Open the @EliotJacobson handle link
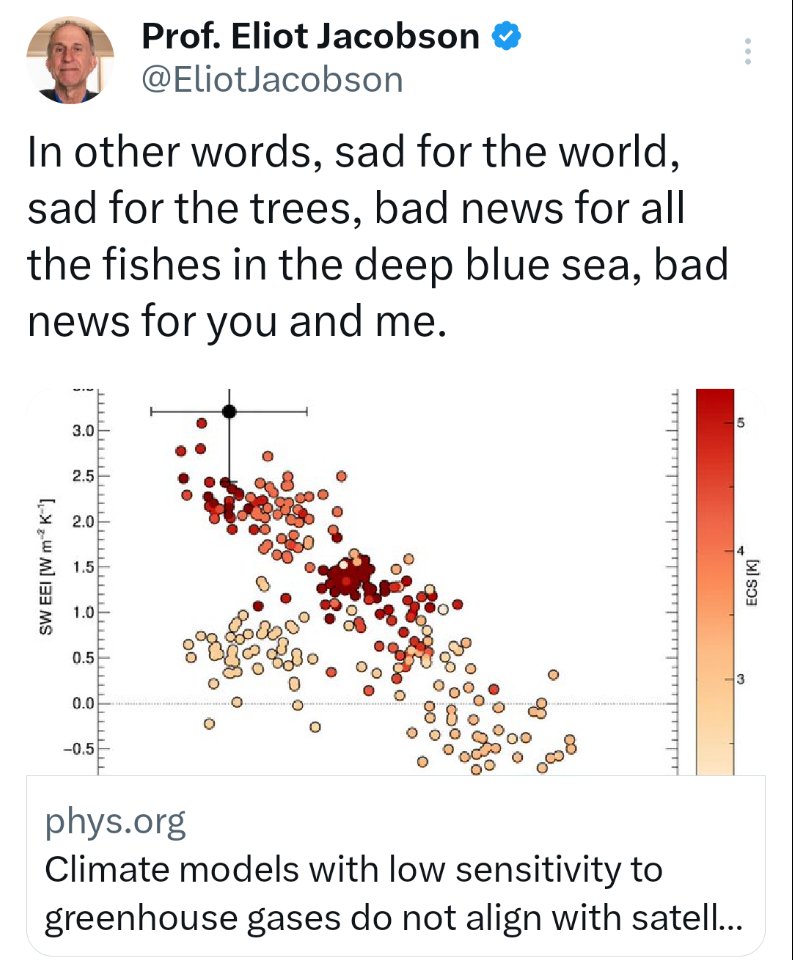 point(273,80)
